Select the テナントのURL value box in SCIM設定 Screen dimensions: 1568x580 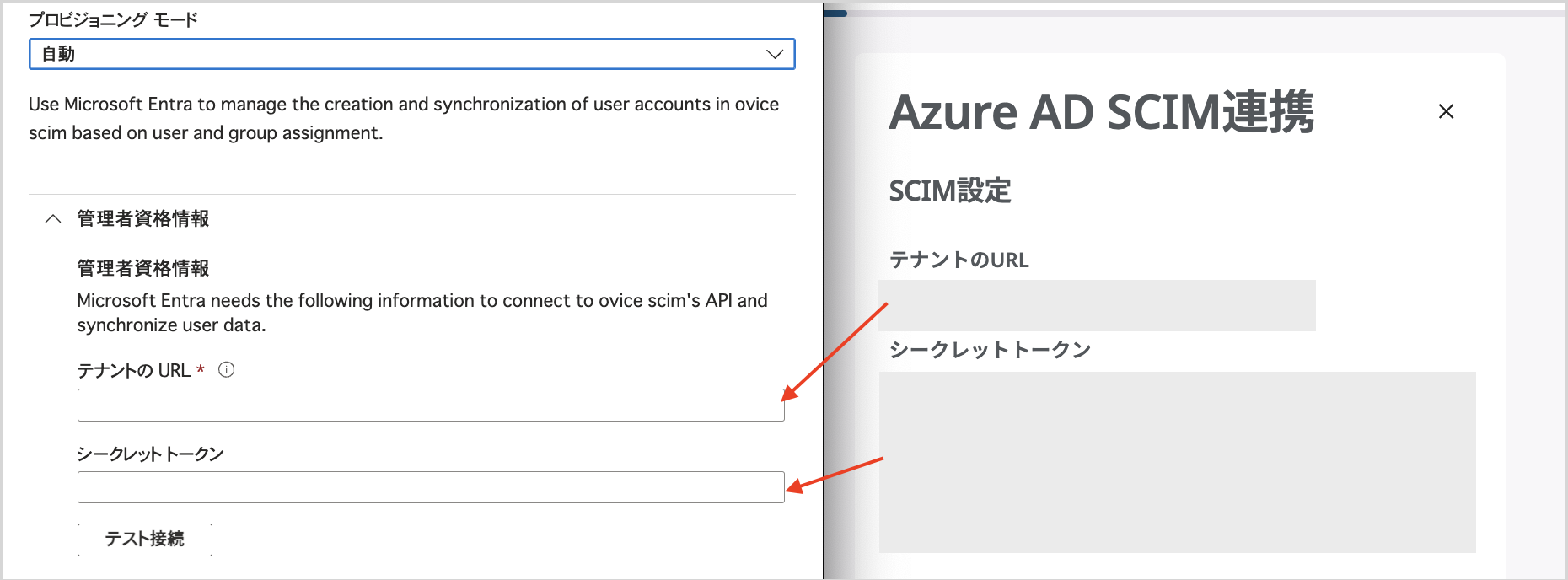coord(1097,305)
